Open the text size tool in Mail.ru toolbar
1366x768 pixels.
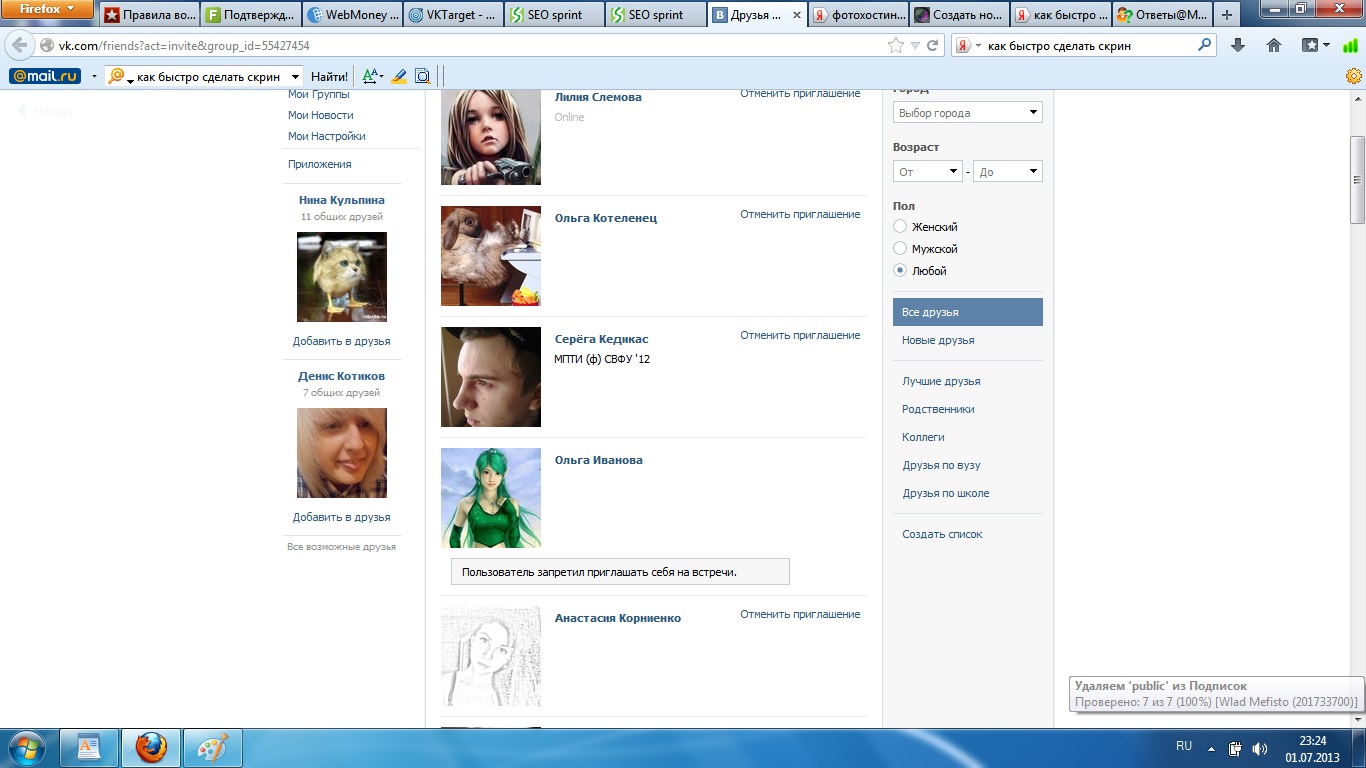[373, 76]
